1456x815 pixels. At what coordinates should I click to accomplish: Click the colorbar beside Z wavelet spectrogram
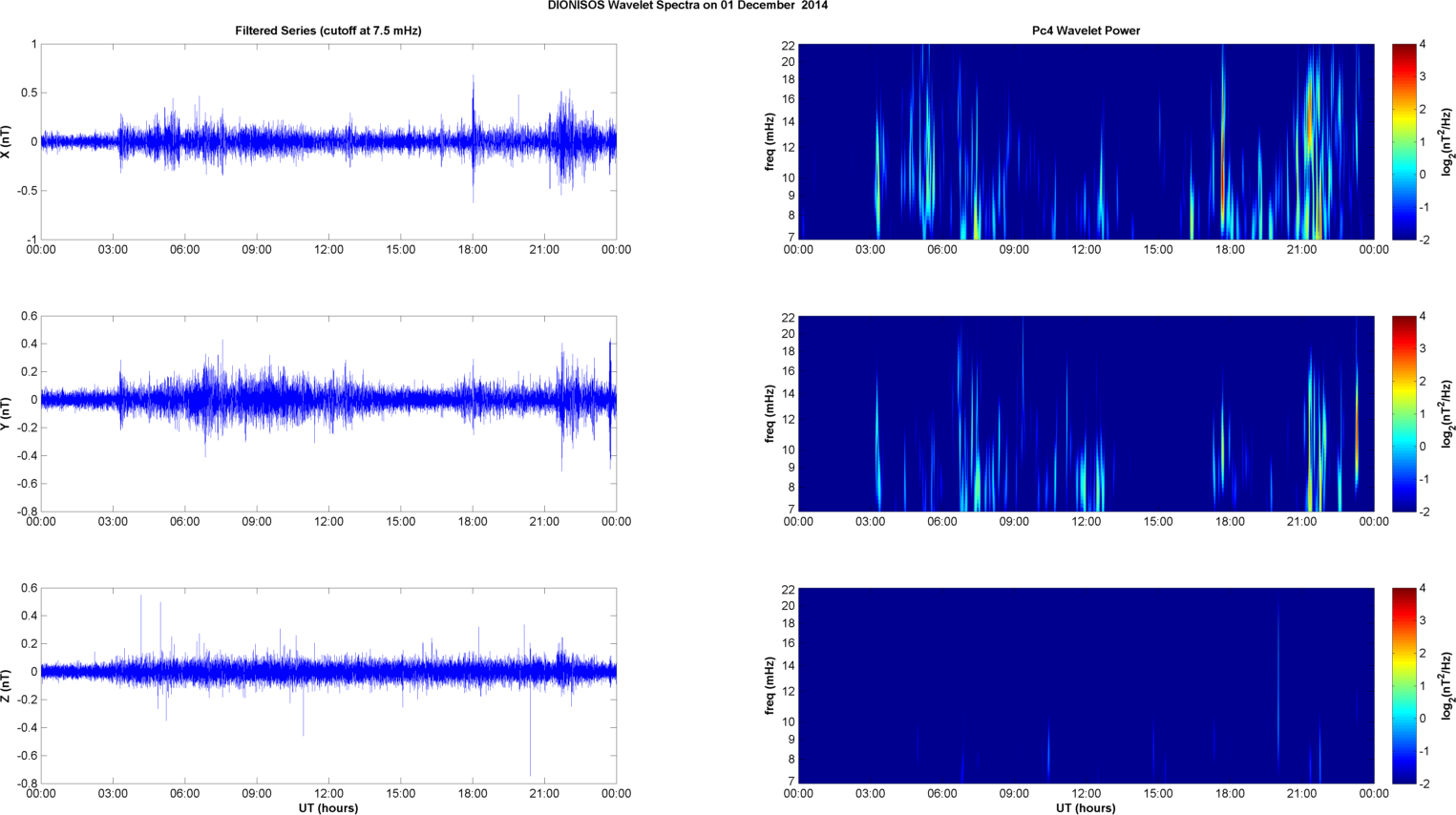pyautogui.click(x=1403, y=685)
